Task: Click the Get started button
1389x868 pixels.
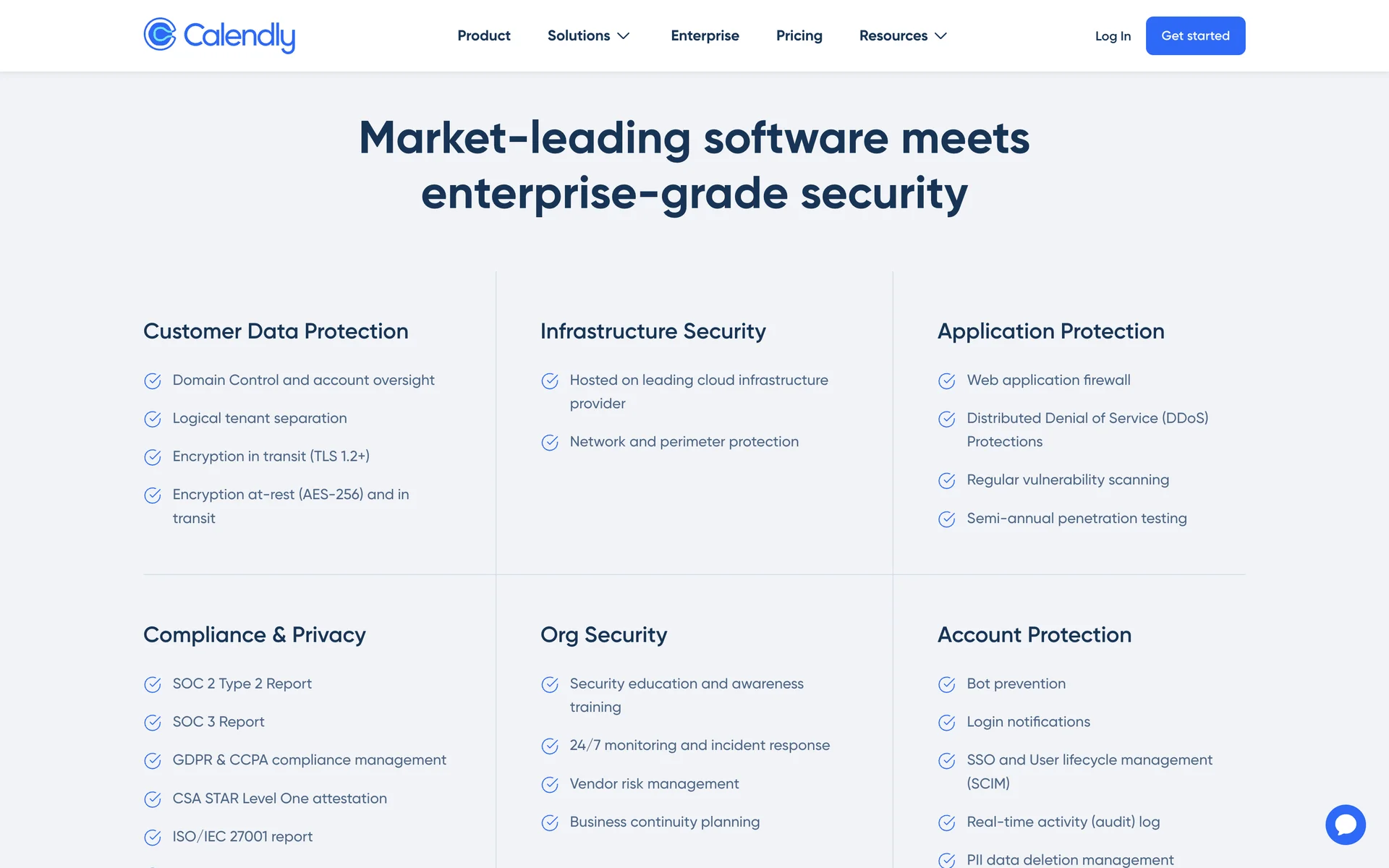Action: click(1195, 35)
